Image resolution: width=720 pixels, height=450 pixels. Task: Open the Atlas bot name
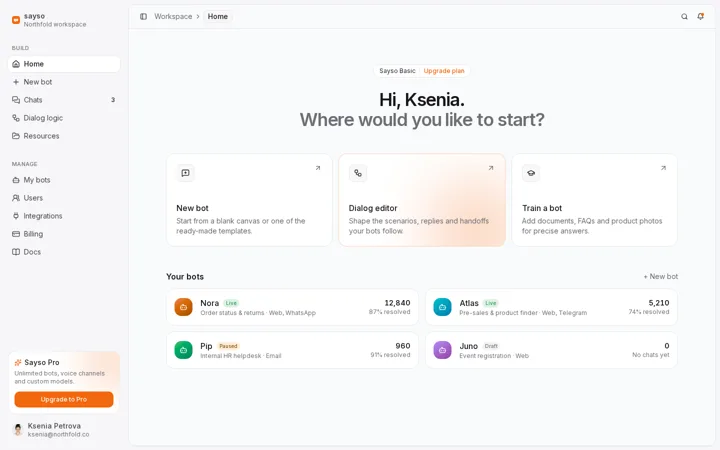coord(469,303)
